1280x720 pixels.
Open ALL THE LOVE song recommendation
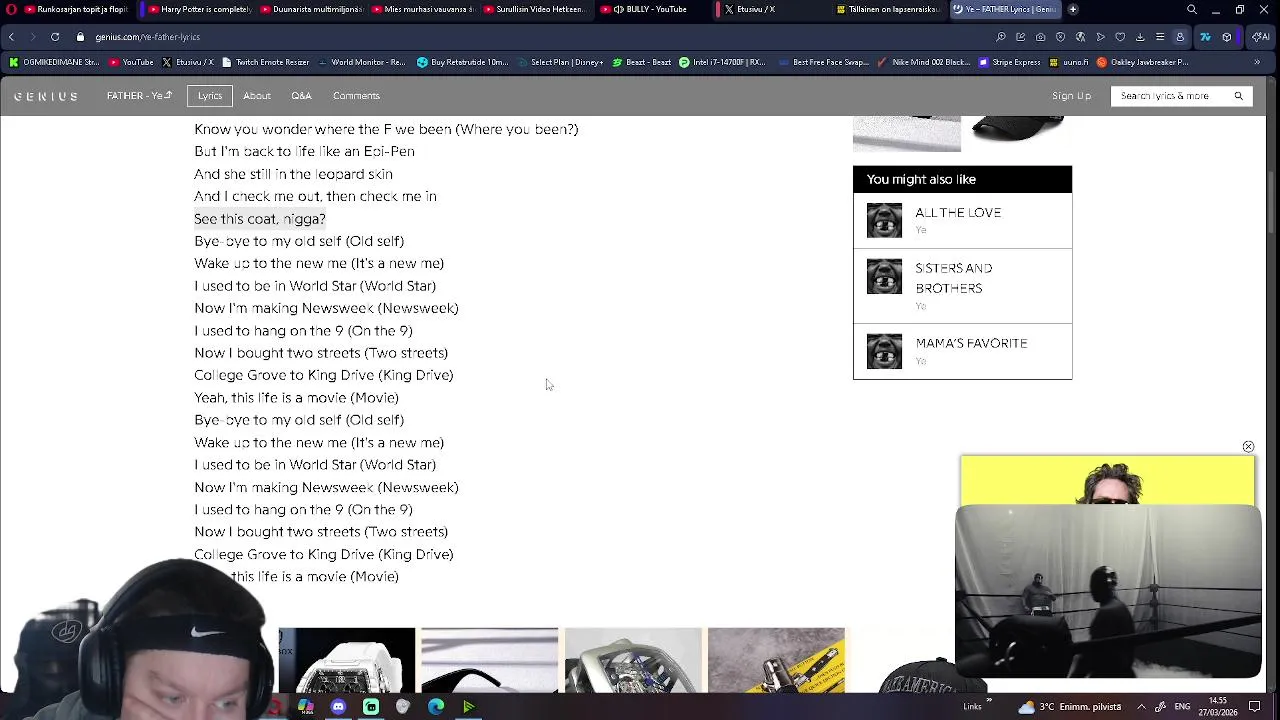(962, 221)
